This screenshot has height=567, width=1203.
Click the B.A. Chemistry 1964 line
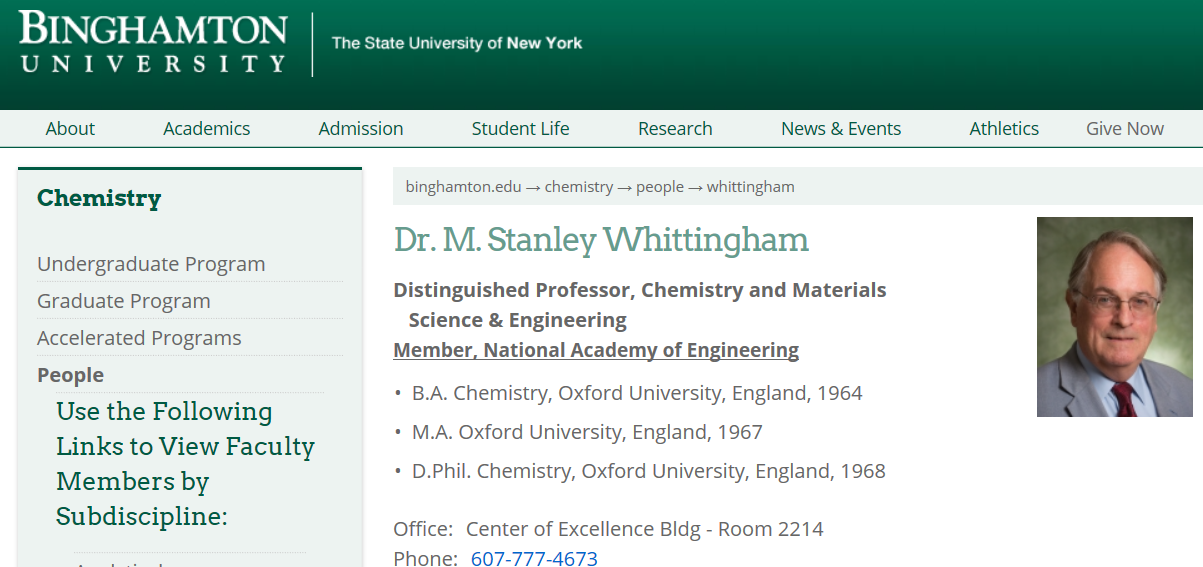point(637,393)
